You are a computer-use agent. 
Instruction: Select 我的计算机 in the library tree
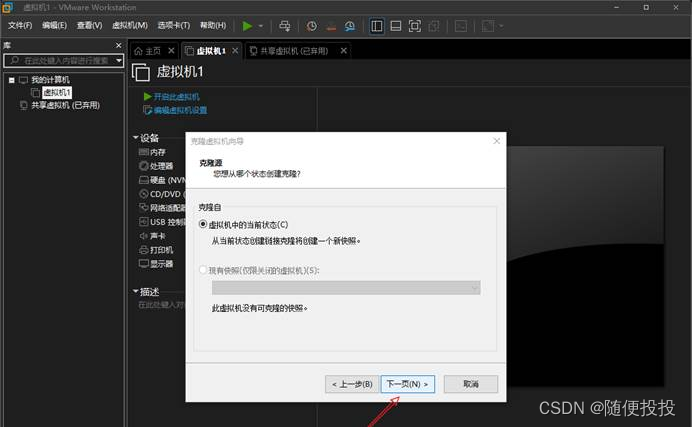(50, 80)
